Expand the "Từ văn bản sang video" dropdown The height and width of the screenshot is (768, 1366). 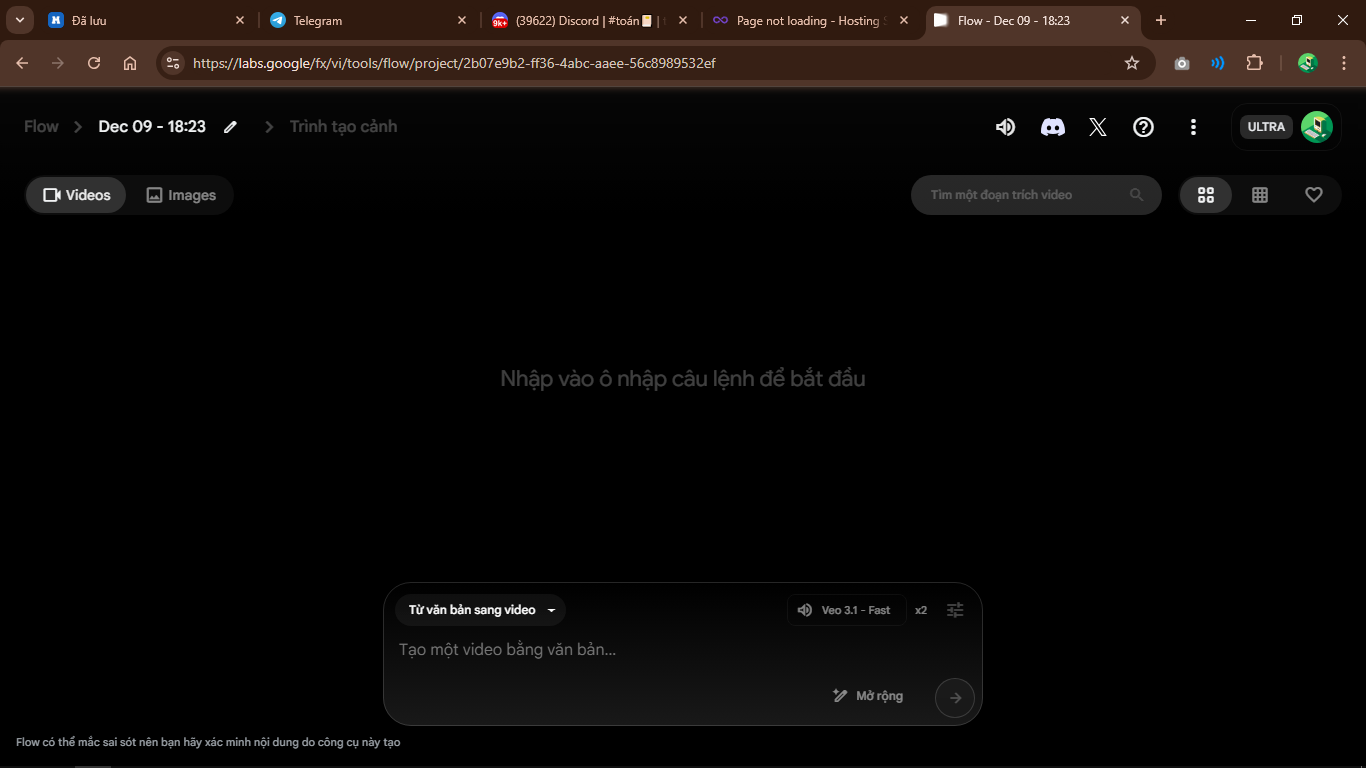point(481,610)
